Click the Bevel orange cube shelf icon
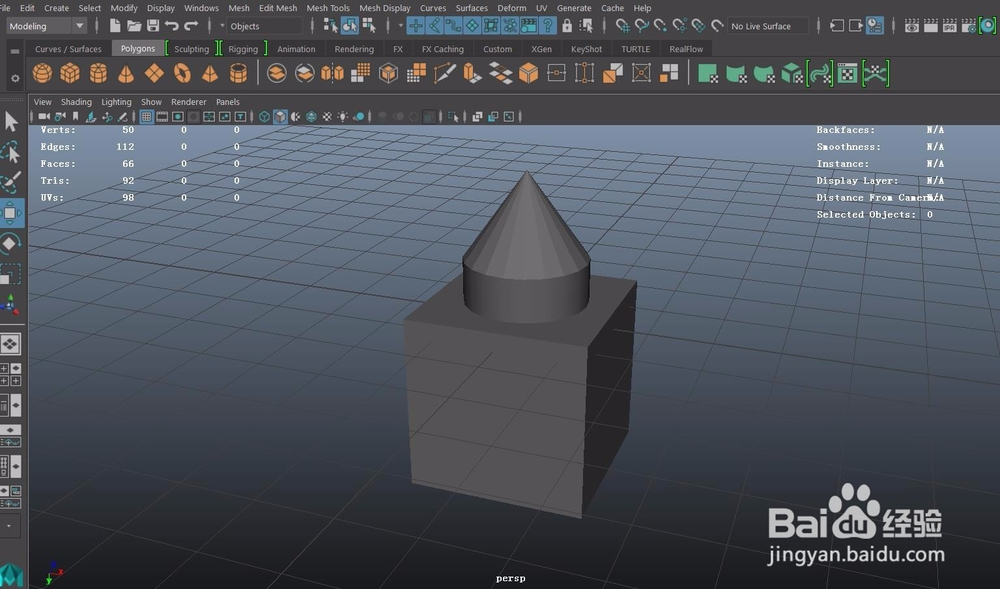This screenshot has width=1000, height=589. (x=528, y=73)
